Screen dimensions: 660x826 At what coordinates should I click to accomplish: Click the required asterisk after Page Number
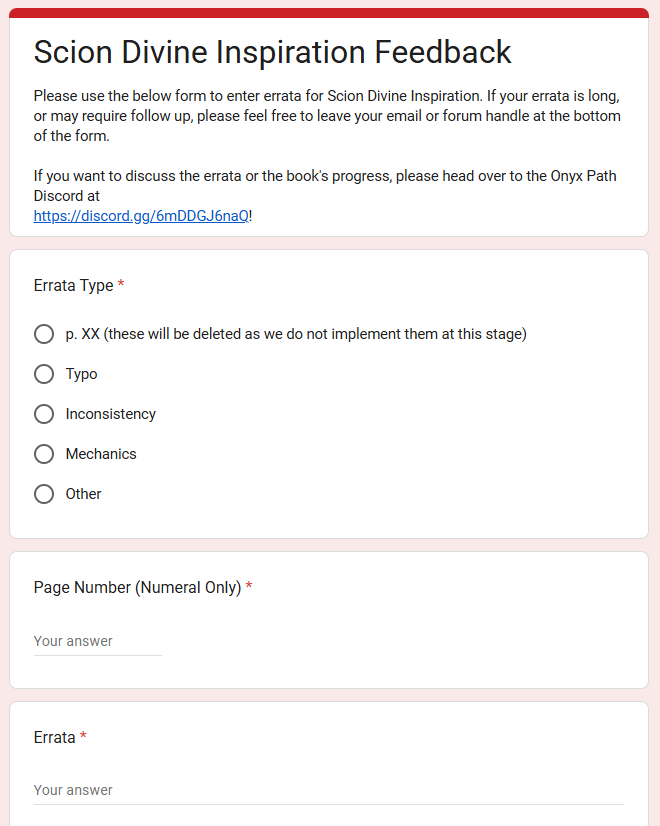[249, 587]
